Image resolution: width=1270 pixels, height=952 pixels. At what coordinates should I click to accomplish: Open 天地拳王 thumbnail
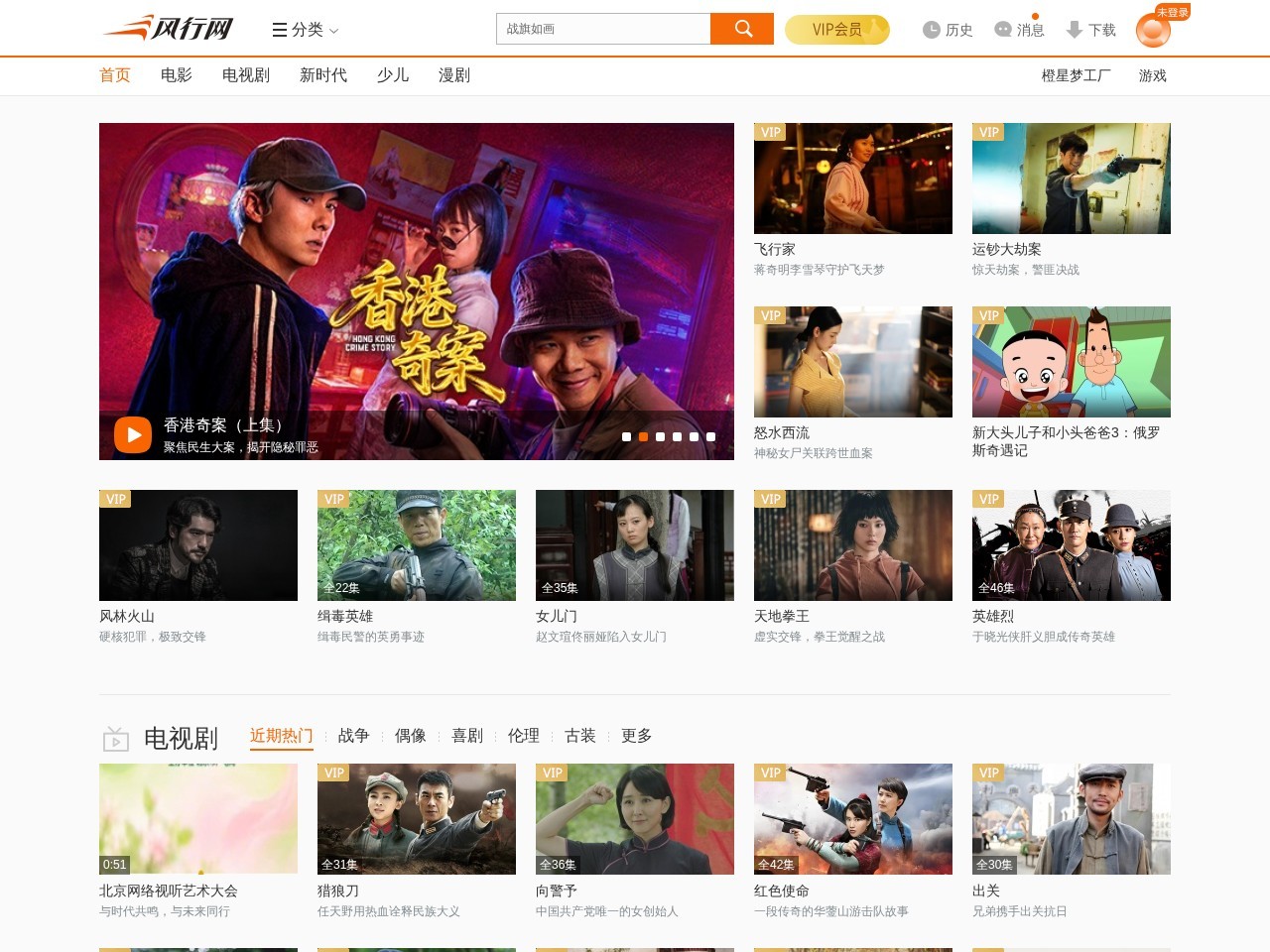click(x=853, y=545)
